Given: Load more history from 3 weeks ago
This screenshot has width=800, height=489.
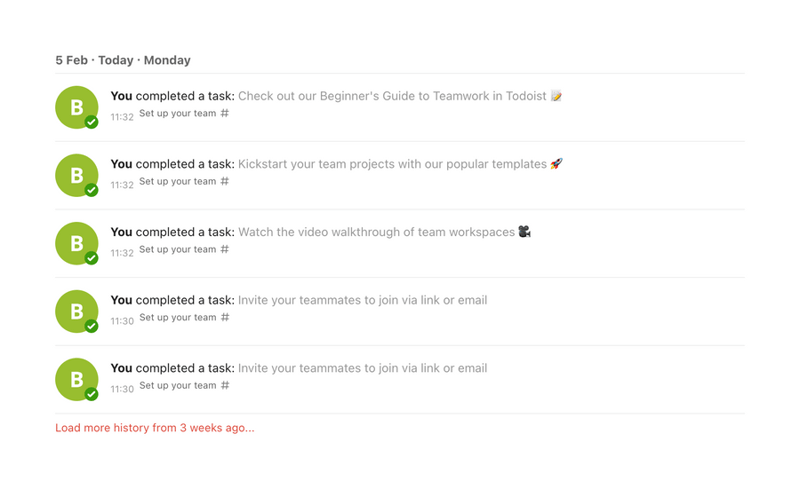Looking at the screenshot, I should (155, 428).
